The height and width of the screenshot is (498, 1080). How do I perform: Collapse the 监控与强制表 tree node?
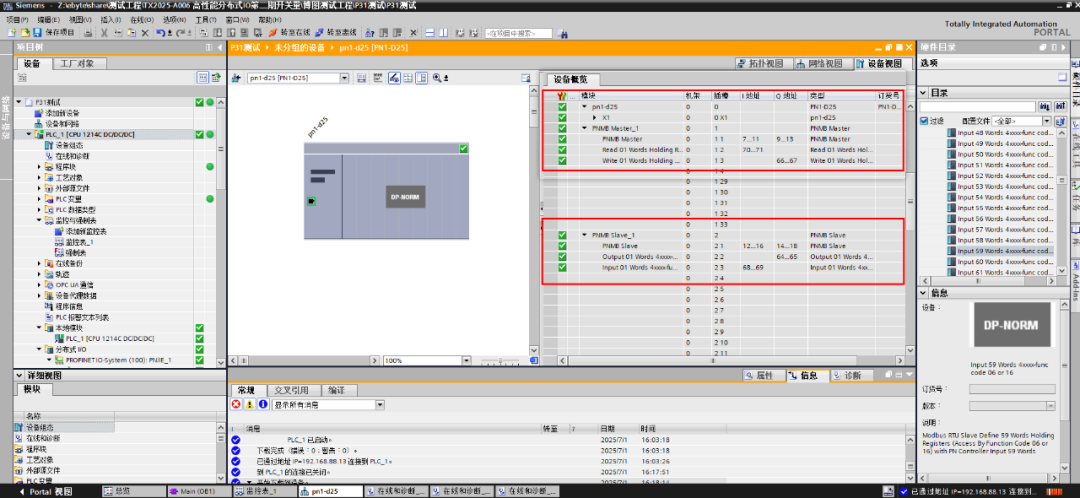pyautogui.click(x=39, y=220)
